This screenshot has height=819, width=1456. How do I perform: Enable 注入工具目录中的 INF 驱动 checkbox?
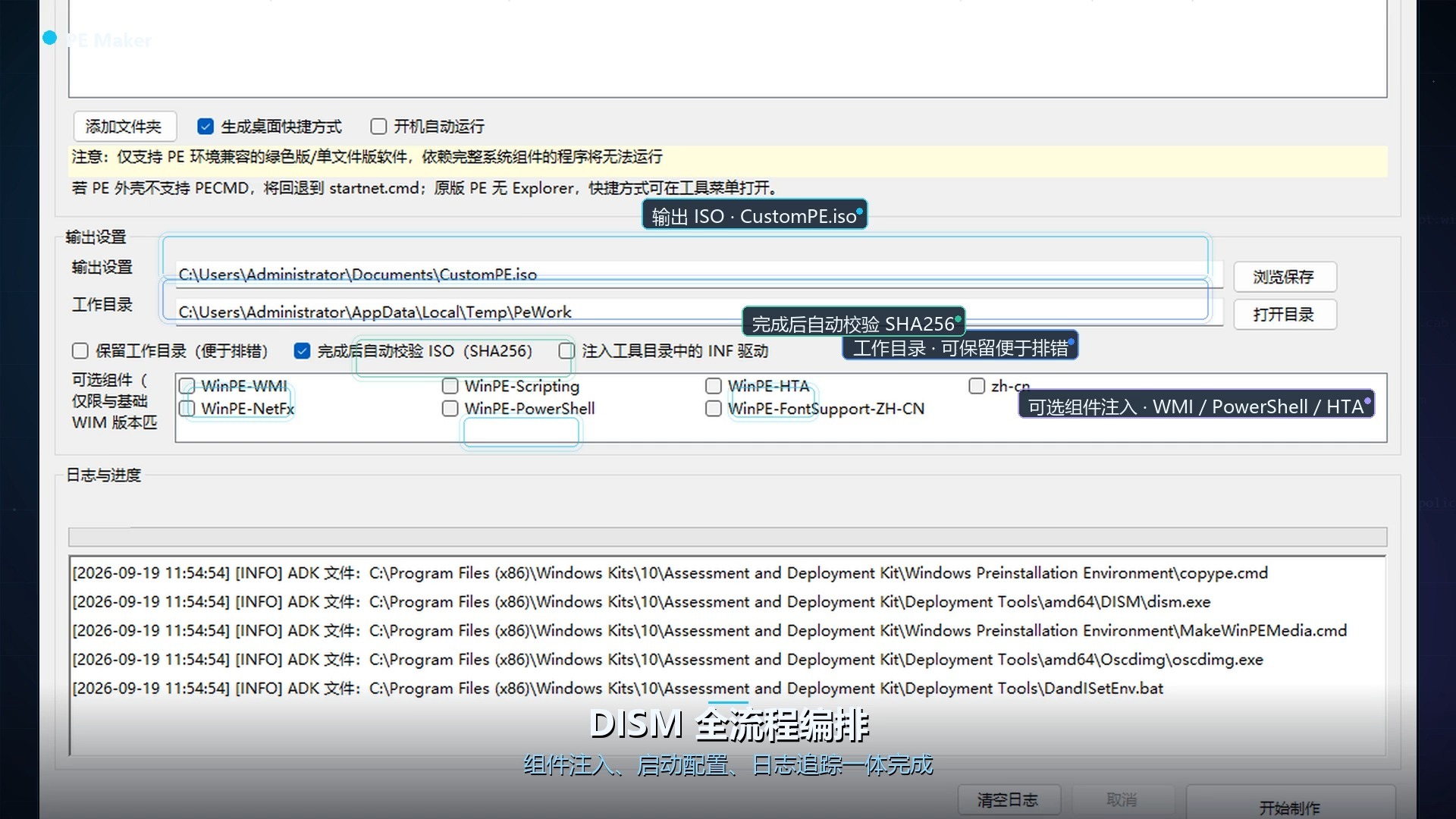click(x=566, y=350)
